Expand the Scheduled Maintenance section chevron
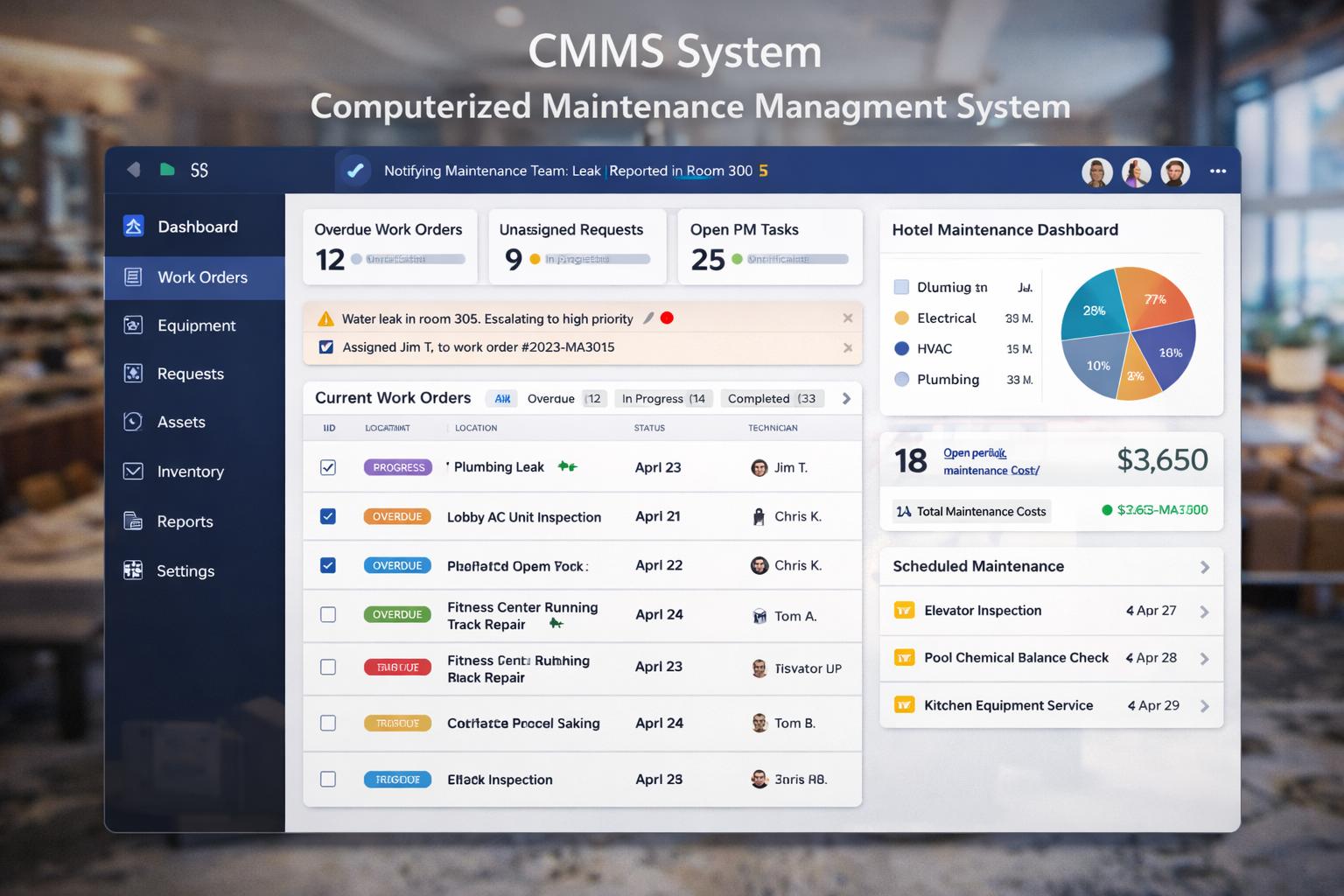Screen dimensions: 1344x896 pos(1204,567)
